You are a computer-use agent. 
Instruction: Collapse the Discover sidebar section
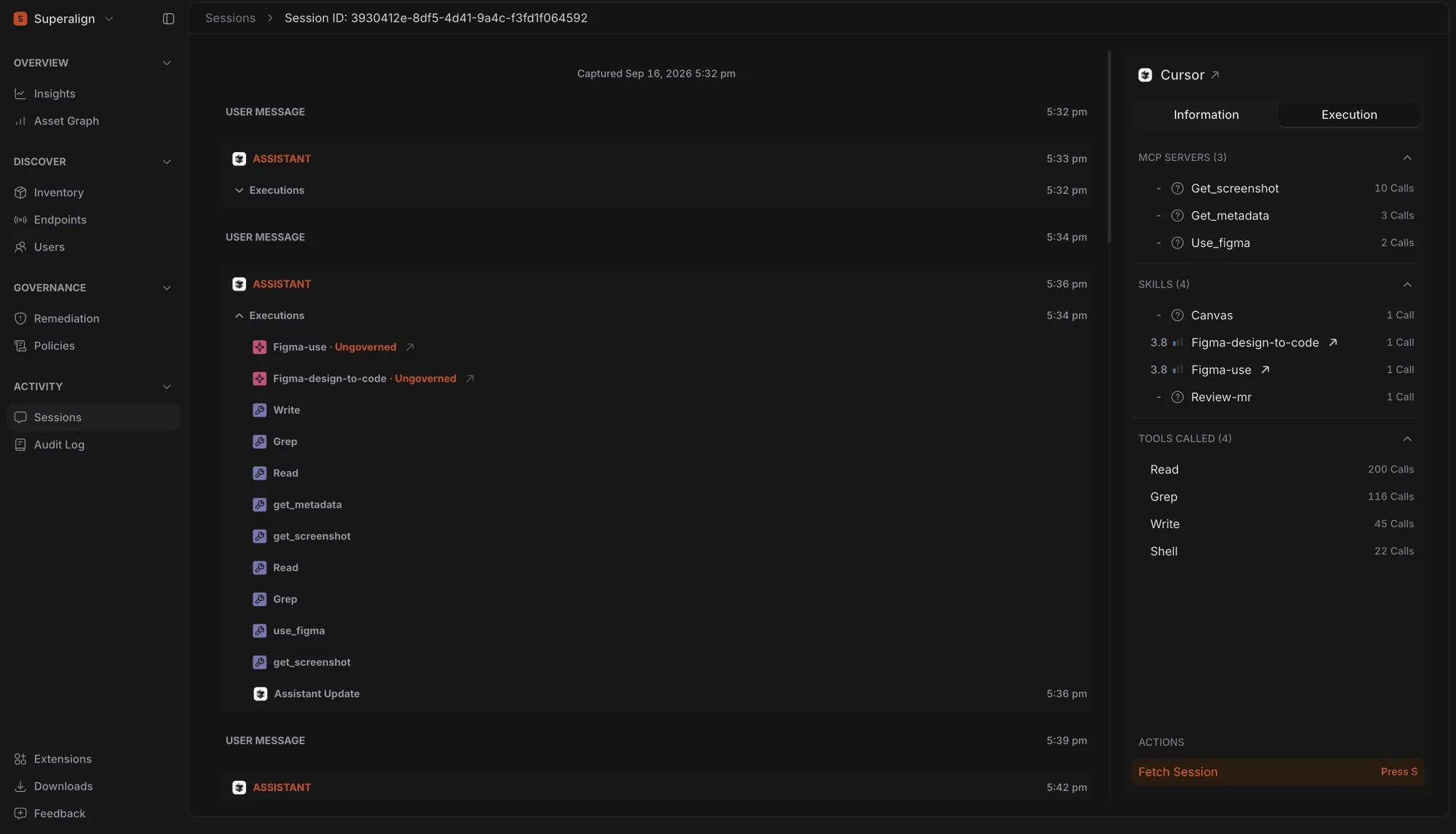coord(167,162)
